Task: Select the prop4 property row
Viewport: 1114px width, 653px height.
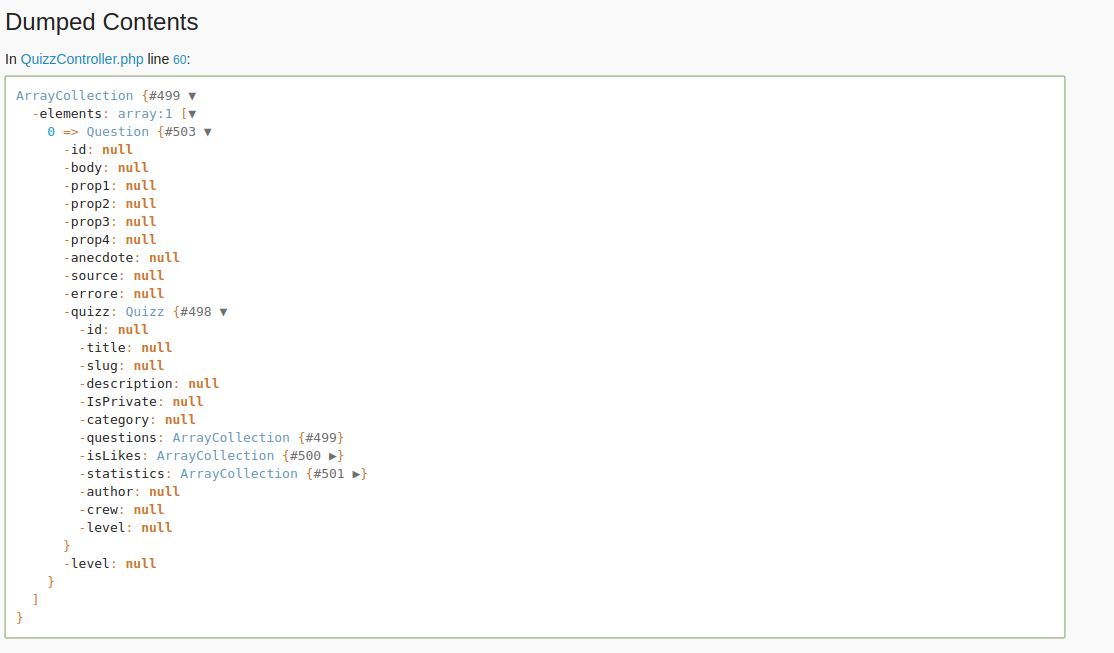Action: [110, 239]
